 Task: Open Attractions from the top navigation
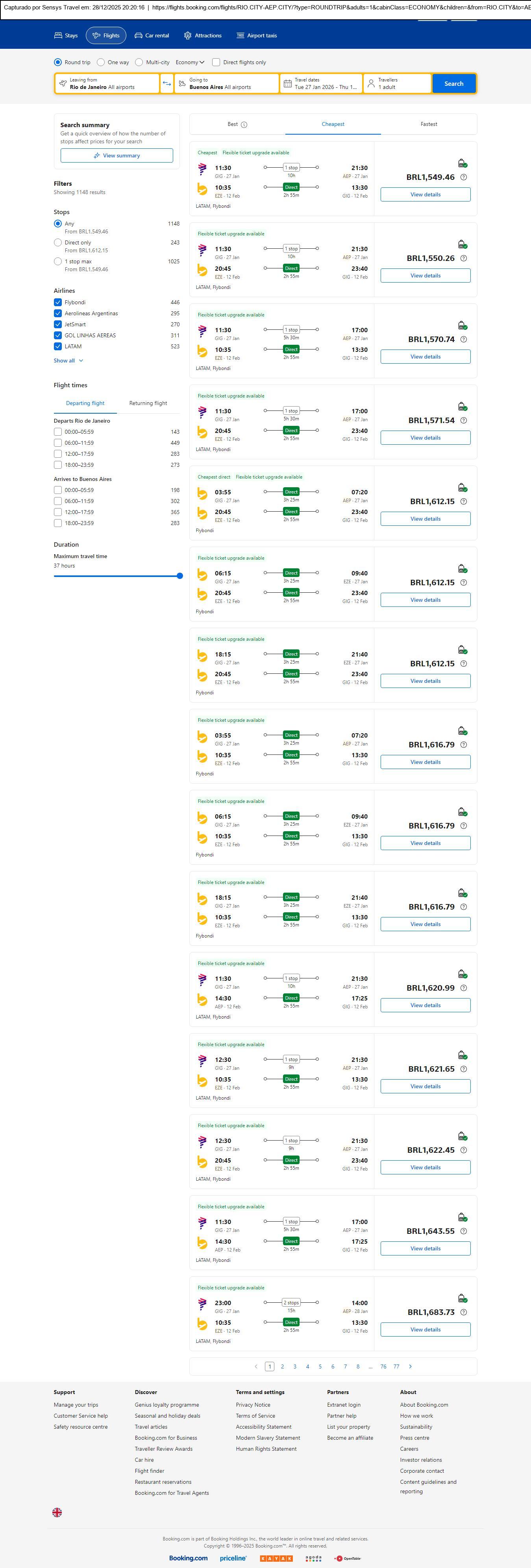tap(203, 35)
